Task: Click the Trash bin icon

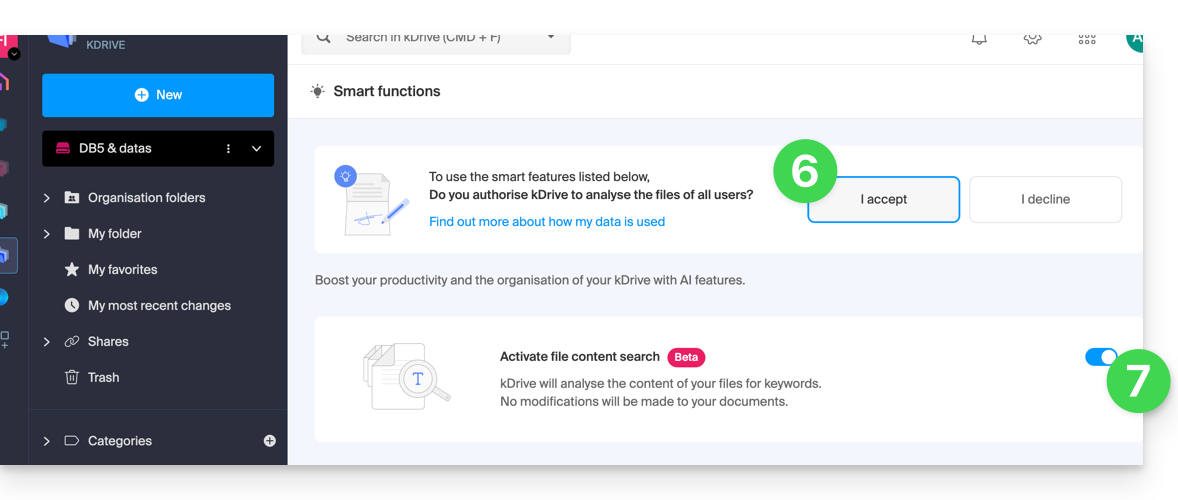Action: 71,377
